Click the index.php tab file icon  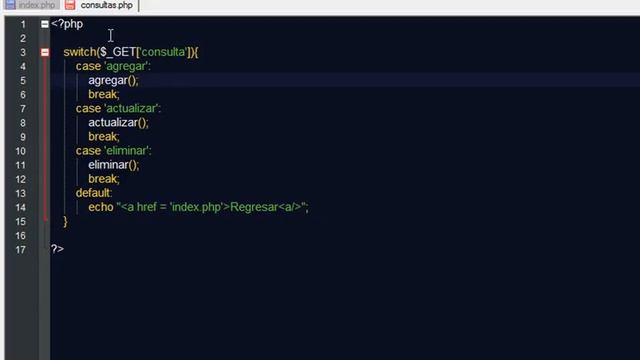pos(11,5)
